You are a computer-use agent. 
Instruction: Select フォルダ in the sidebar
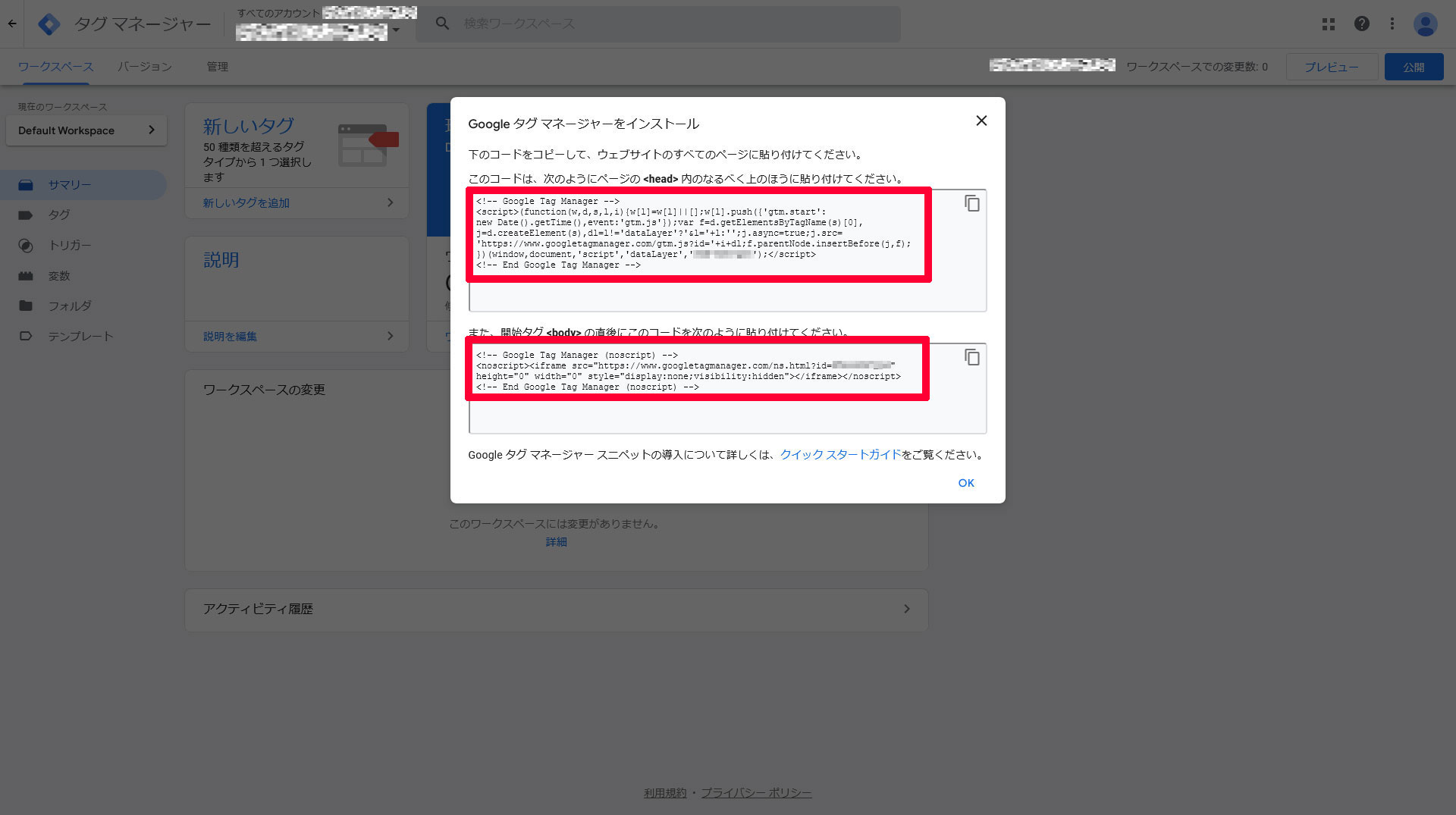click(x=83, y=306)
